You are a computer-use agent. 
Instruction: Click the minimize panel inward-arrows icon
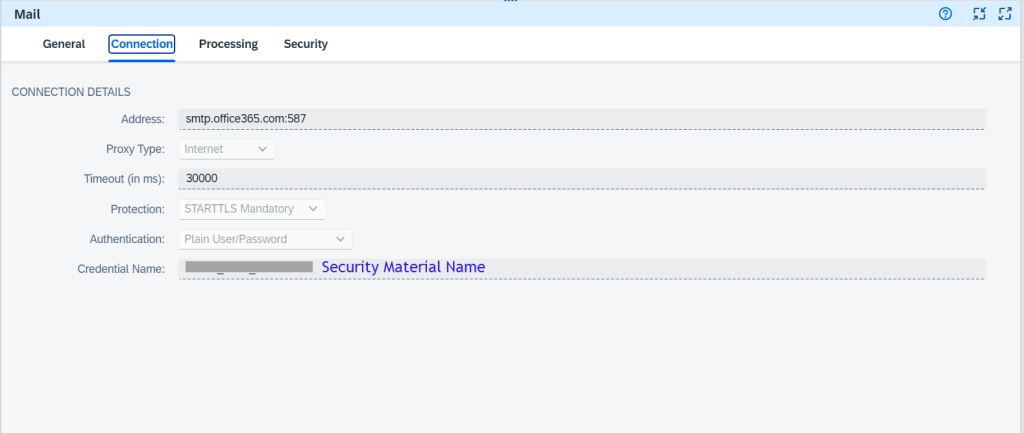click(980, 14)
